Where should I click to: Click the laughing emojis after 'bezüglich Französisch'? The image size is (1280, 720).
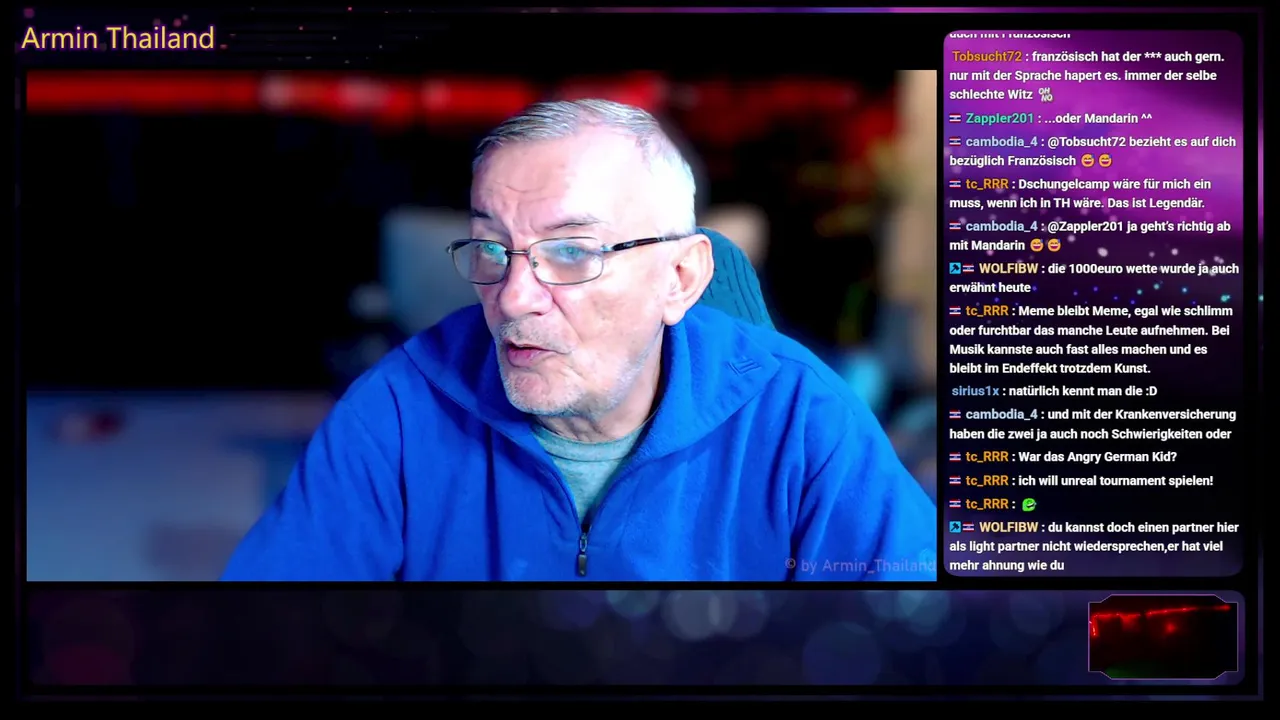pos(1097,161)
